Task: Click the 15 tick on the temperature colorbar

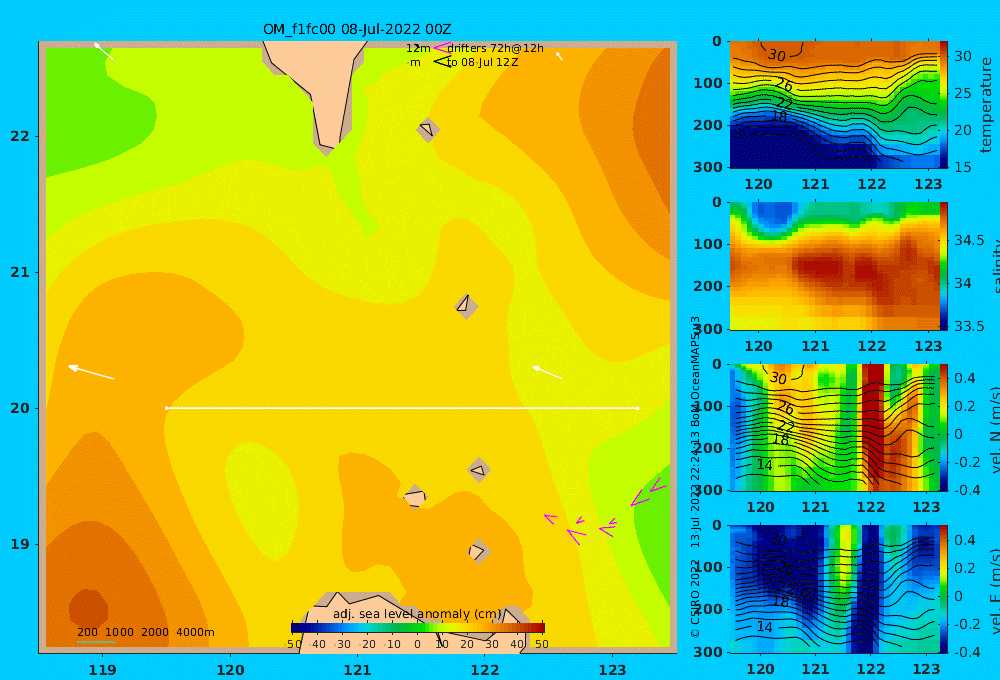Action: coord(962,167)
